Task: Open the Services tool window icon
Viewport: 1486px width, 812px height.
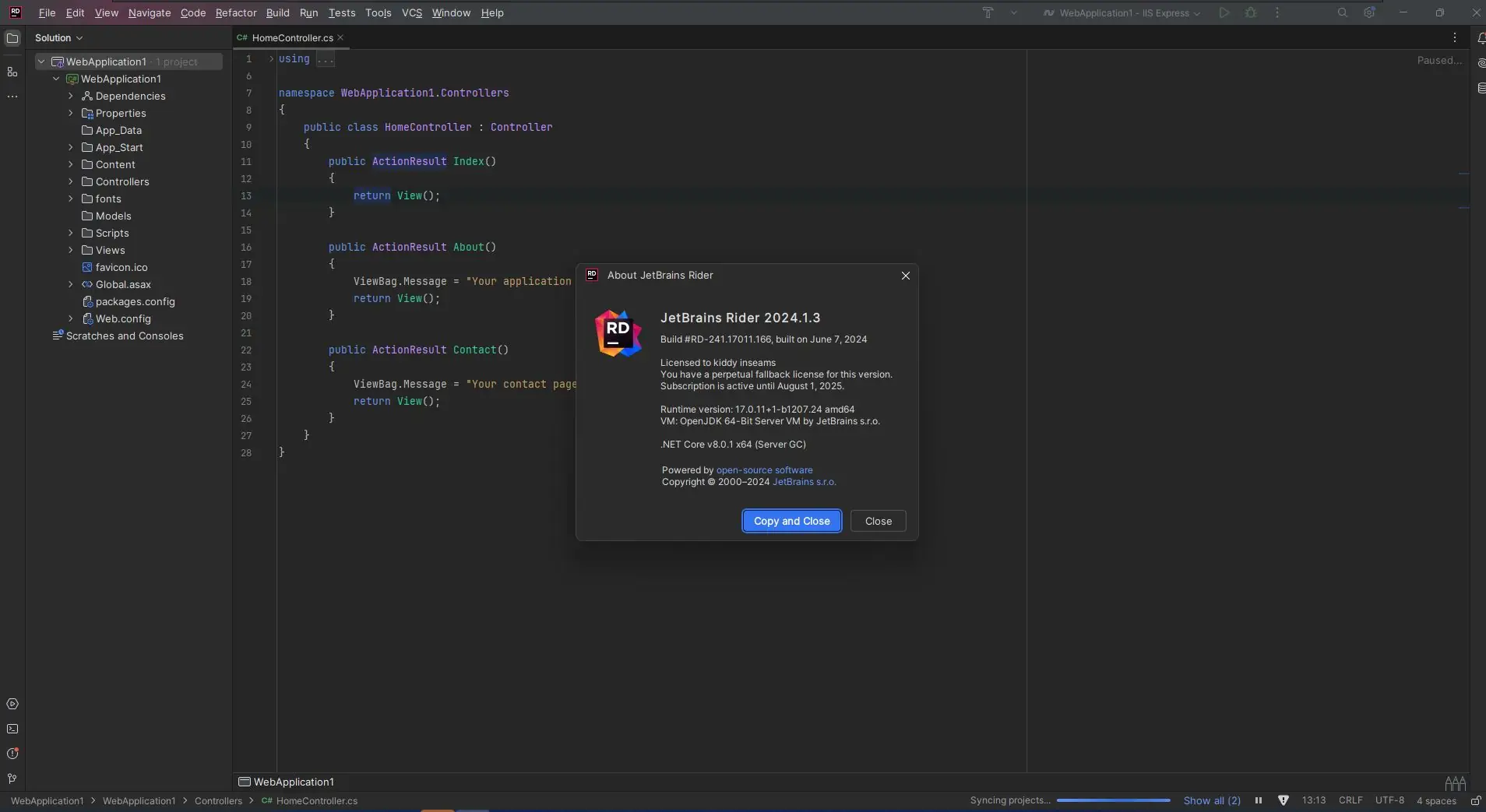Action: tap(12, 704)
